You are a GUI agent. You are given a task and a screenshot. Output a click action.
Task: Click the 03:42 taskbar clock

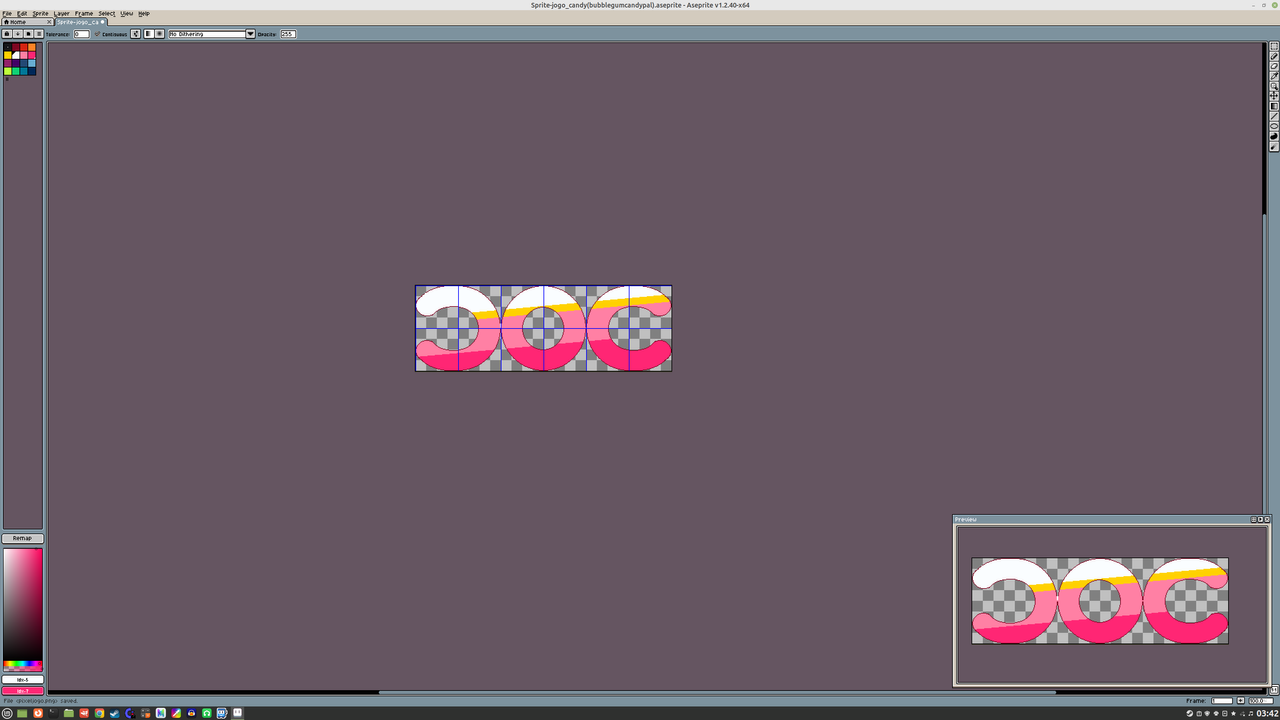(1266, 713)
